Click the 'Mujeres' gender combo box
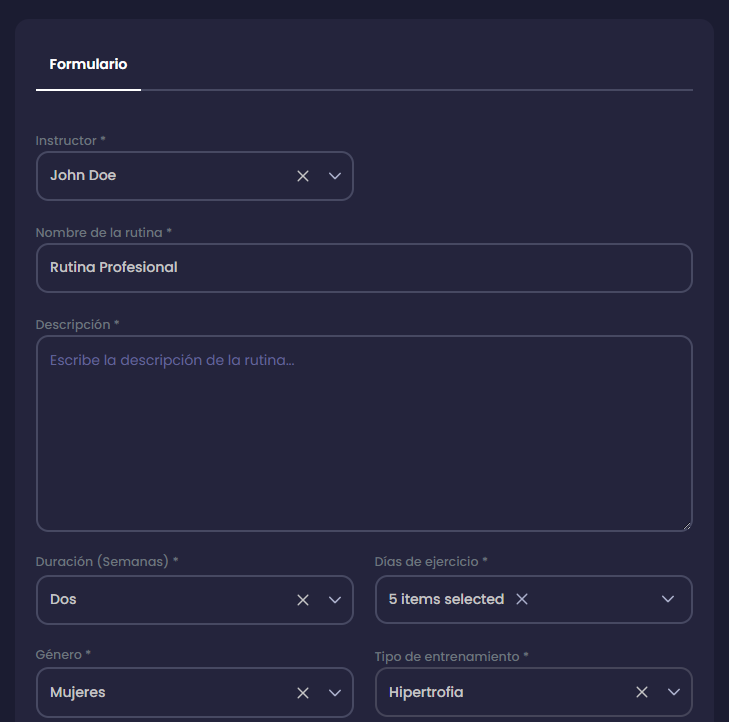The height and width of the screenshot is (722, 729). pyautogui.click(x=160, y=692)
